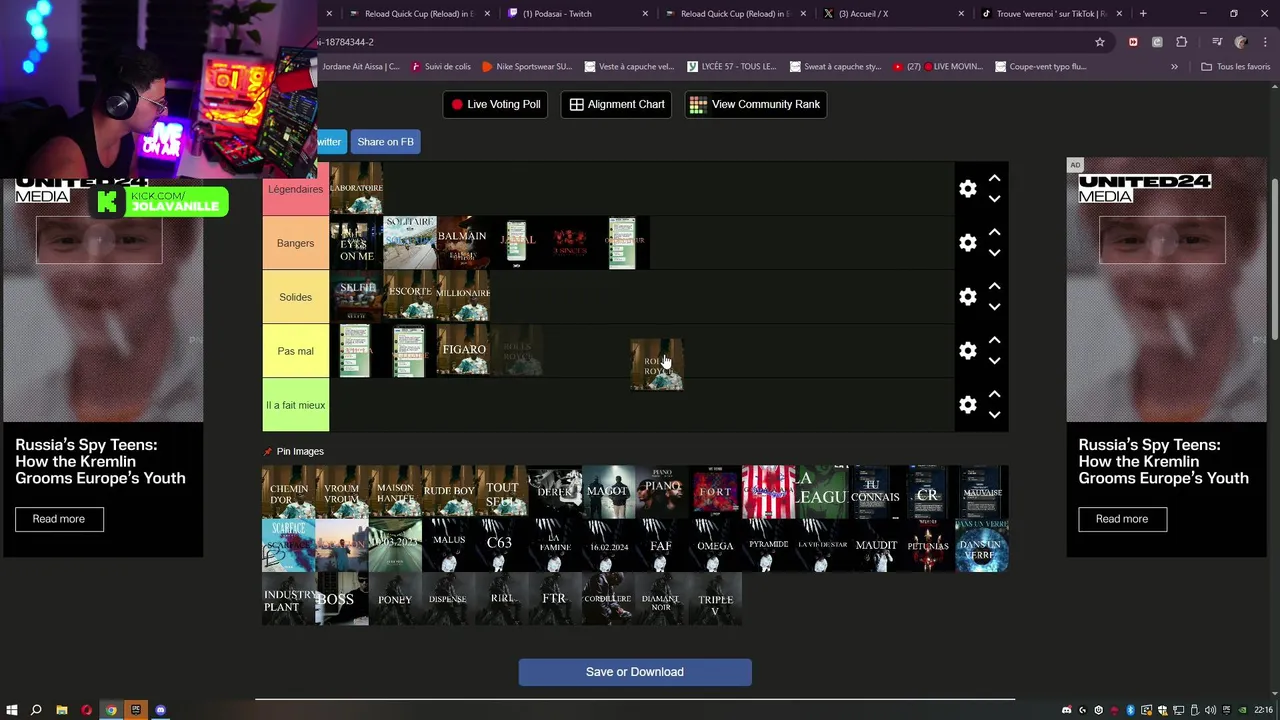Open the Alignment Chart view
This screenshot has width=1280, height=720.
[x=617, y=104]
